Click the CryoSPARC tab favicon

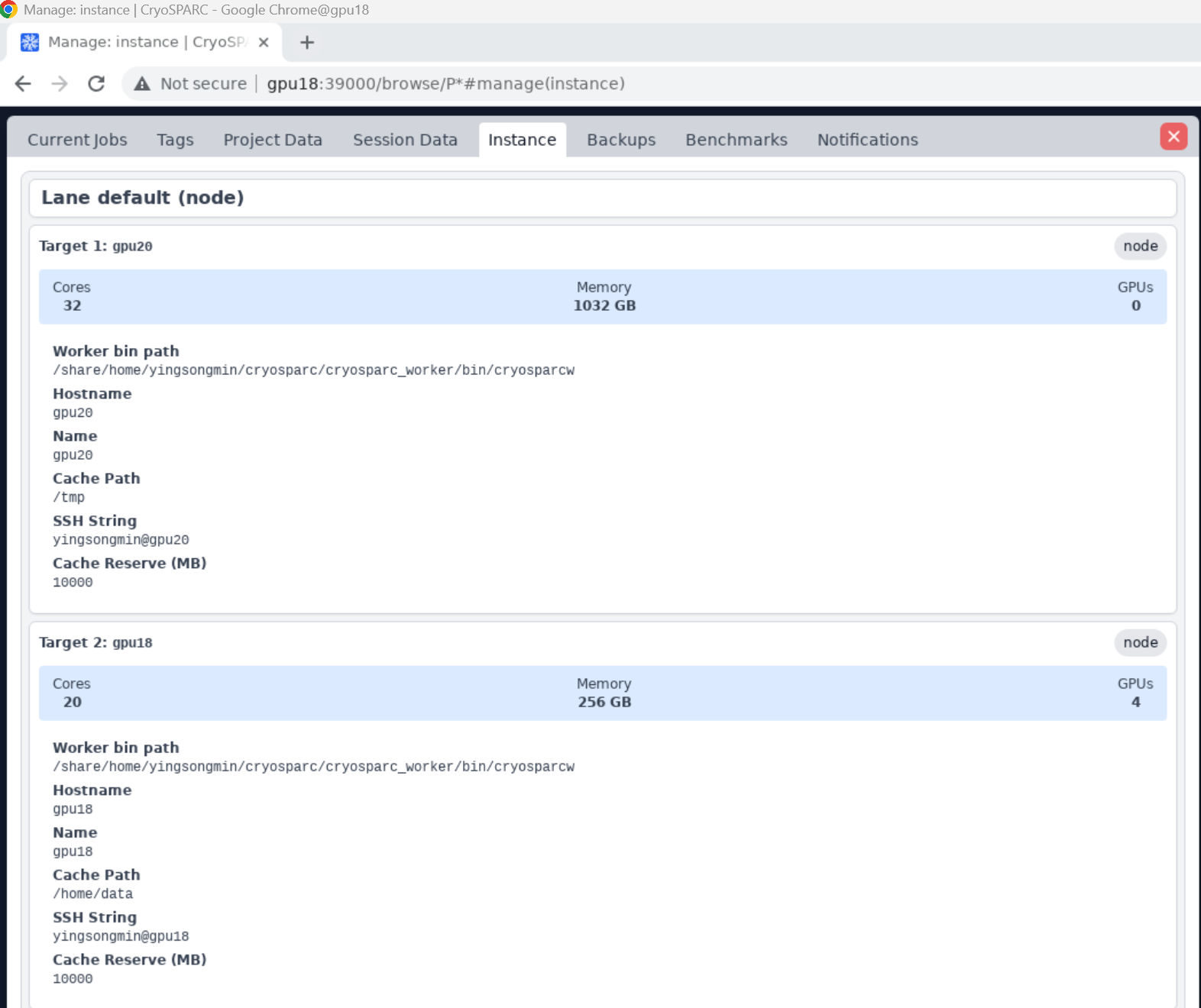(x=30, y=42)
